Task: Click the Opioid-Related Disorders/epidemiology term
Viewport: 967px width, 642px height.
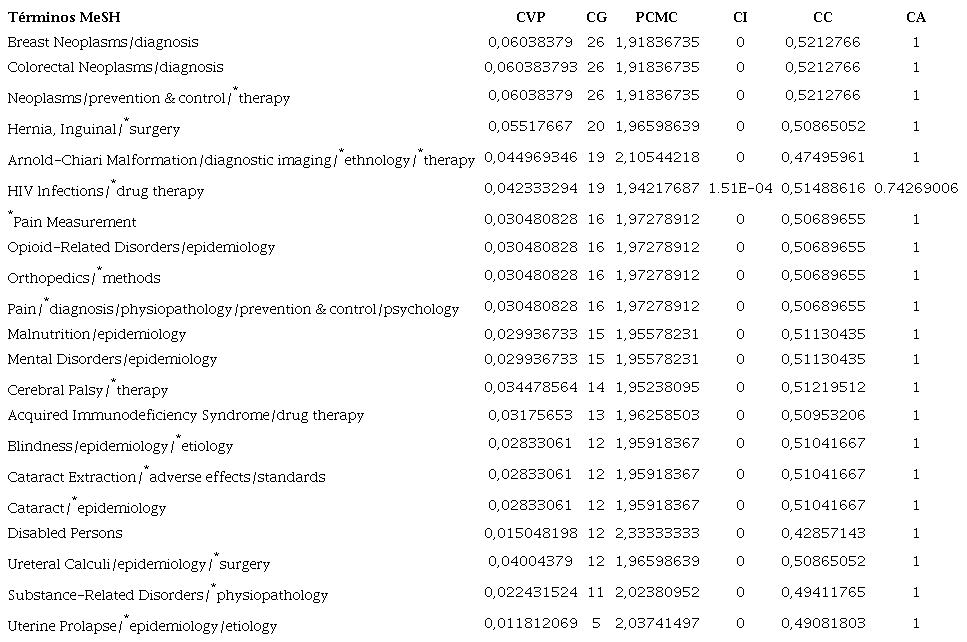Action: coord(141,247)
